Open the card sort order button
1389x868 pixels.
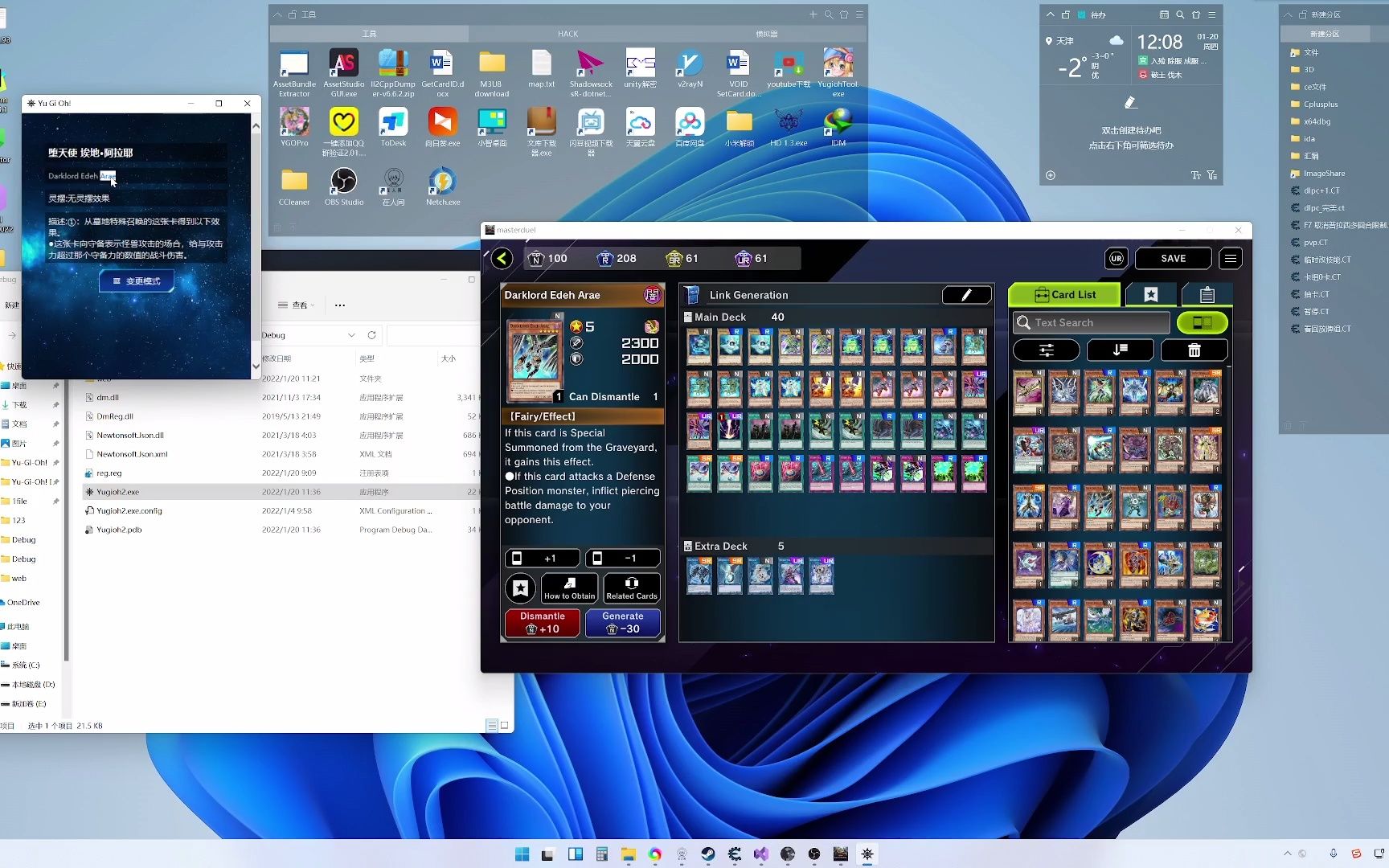click(1120, 350)
